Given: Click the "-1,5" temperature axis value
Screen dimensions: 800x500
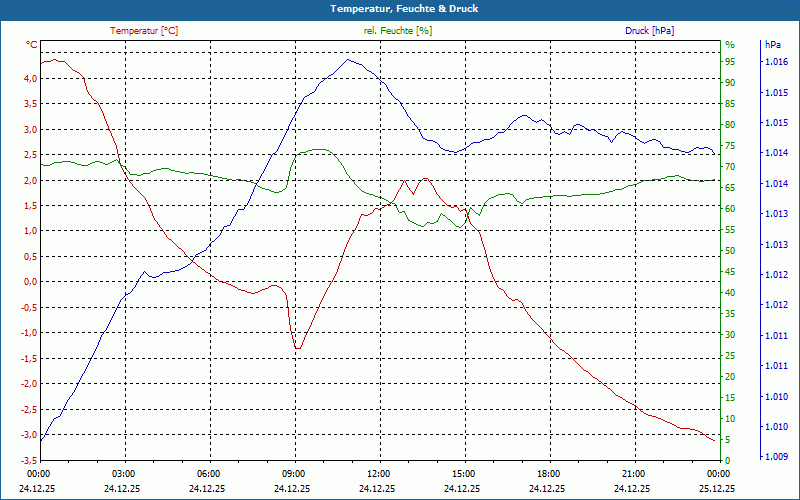Looking at the screenshot, I should click(x=29, y=359).
